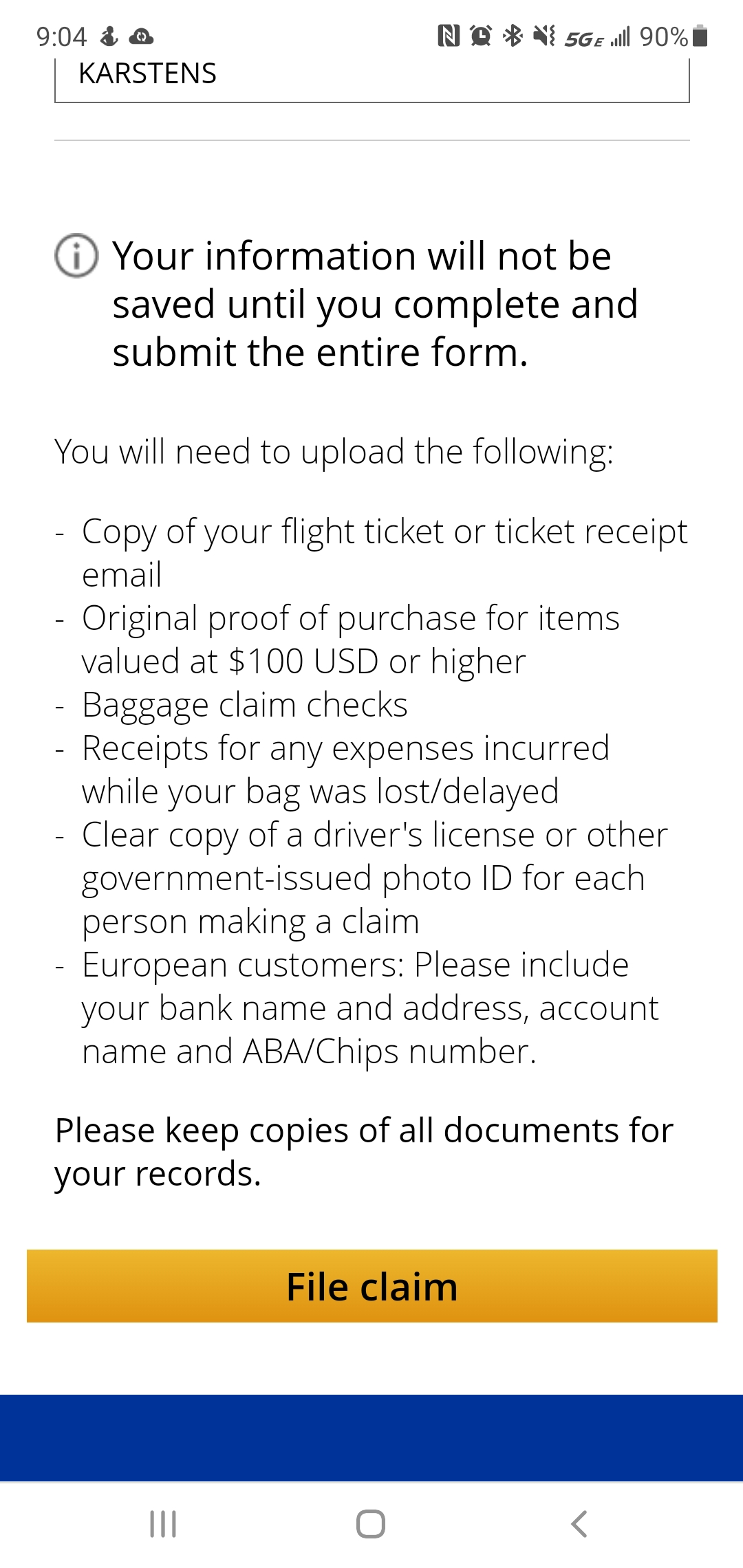Screen dimensions: 743x1568
Task: Tap the blue footer bar
Action: coord(371,1437)
